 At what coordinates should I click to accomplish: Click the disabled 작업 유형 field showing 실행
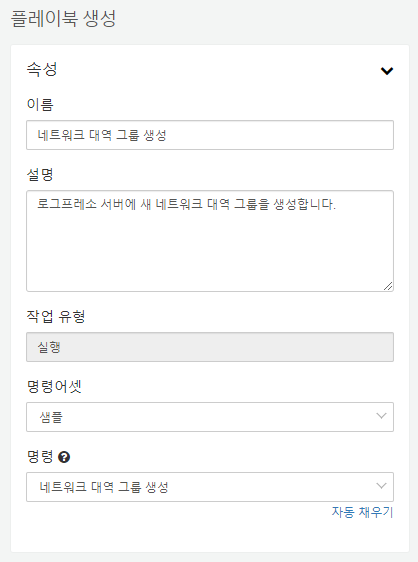pos(210,347)
